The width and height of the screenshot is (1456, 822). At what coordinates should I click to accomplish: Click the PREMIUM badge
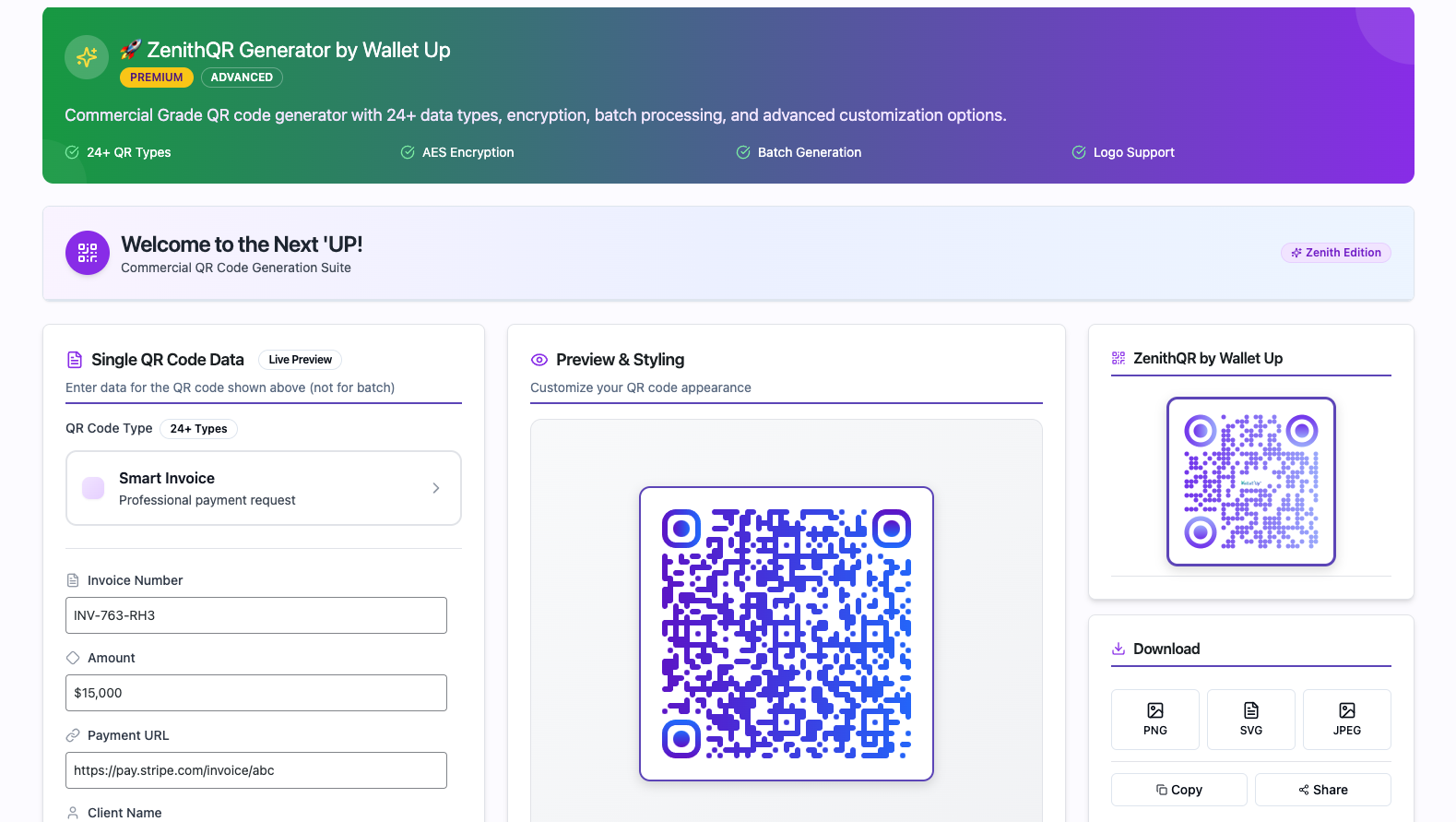[x=157, y=77]
